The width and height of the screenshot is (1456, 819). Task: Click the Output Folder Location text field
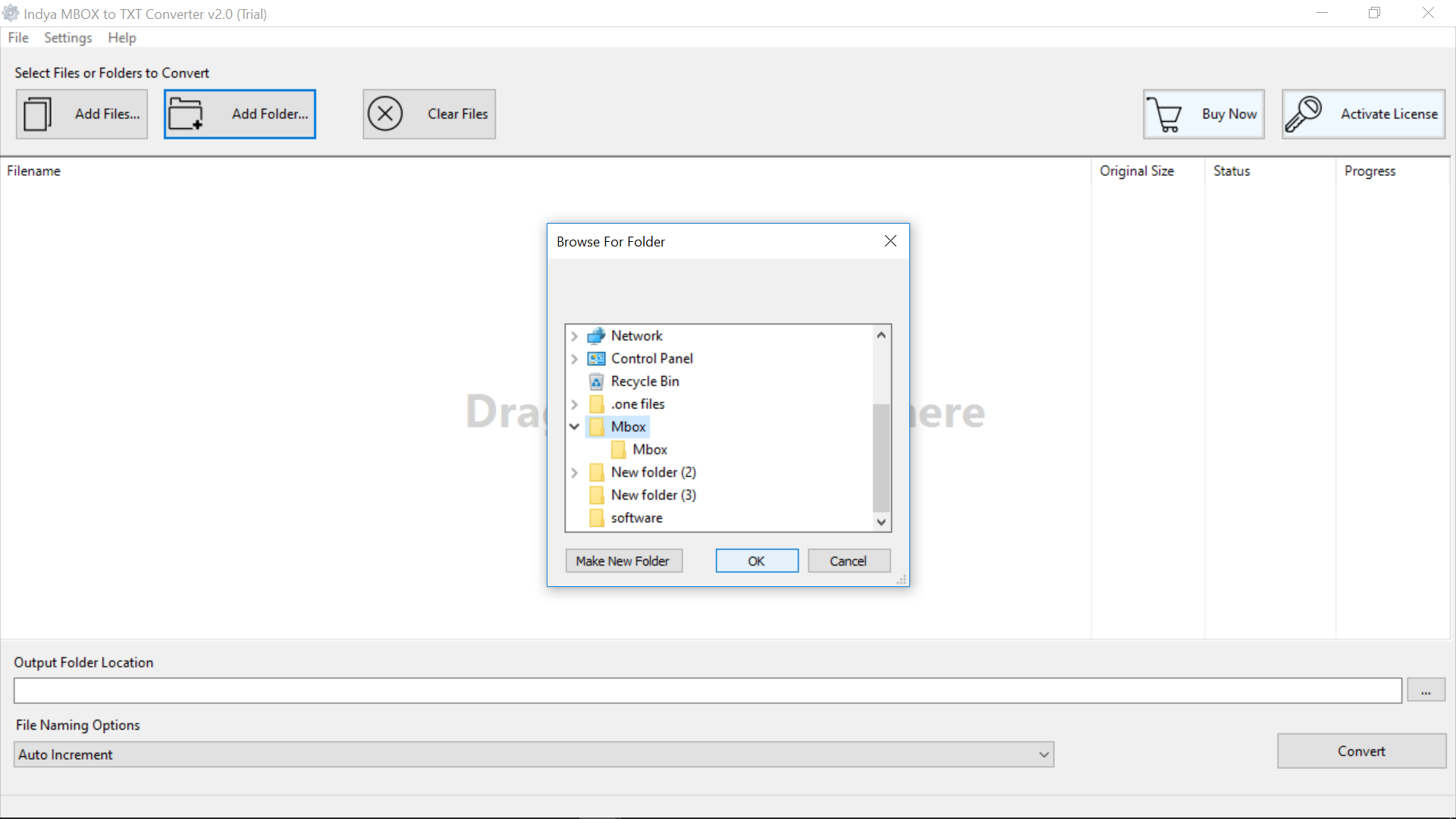708,690
